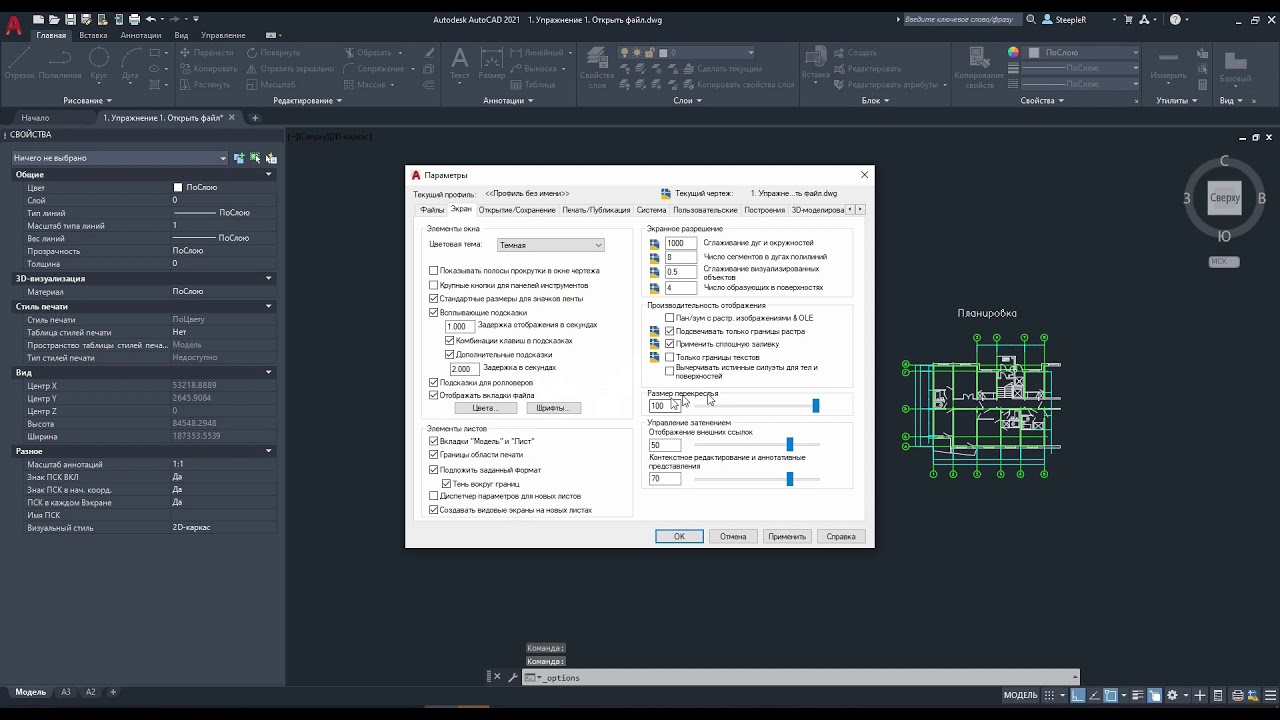
Task: Click the Autodesk App Store cart icon
Action: point(1129,19)
